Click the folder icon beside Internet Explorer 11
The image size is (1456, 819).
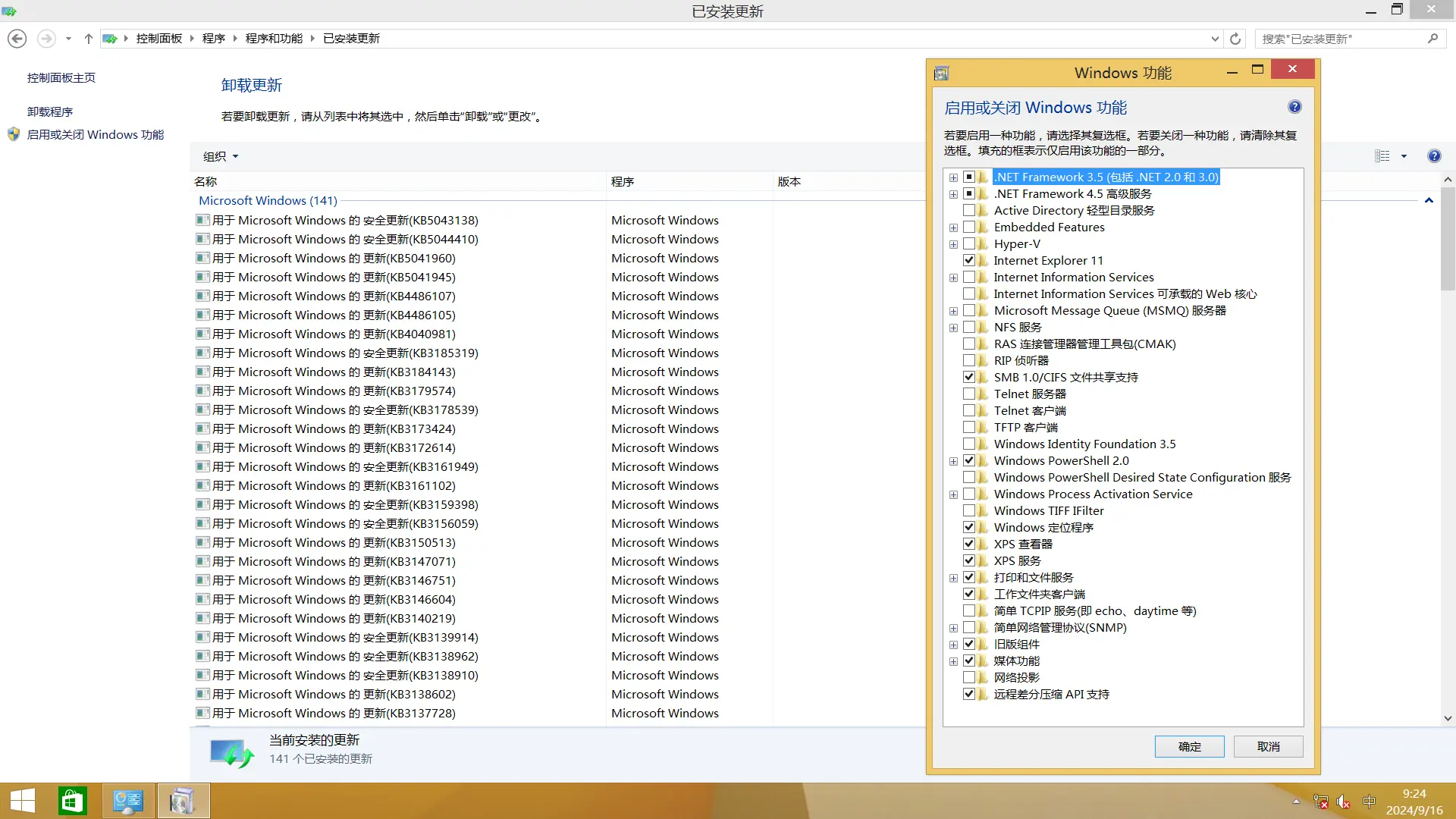984,260
